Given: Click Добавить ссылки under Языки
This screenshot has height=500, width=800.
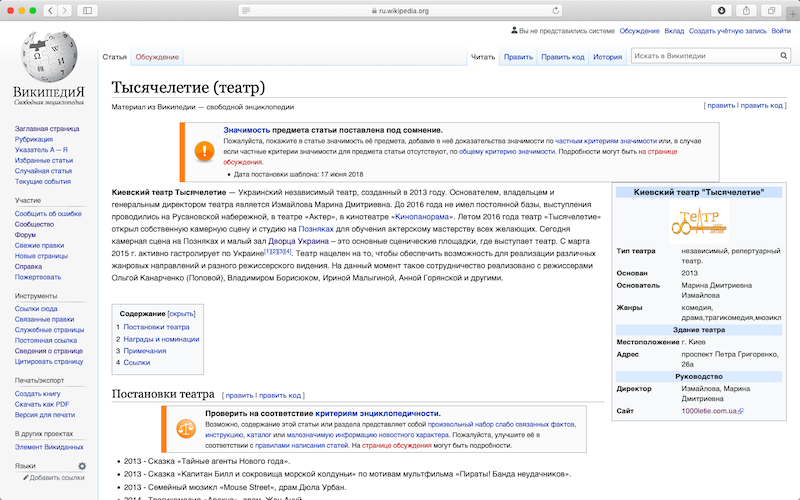Looking at the screenshot, I should click(x=57, y=478).
